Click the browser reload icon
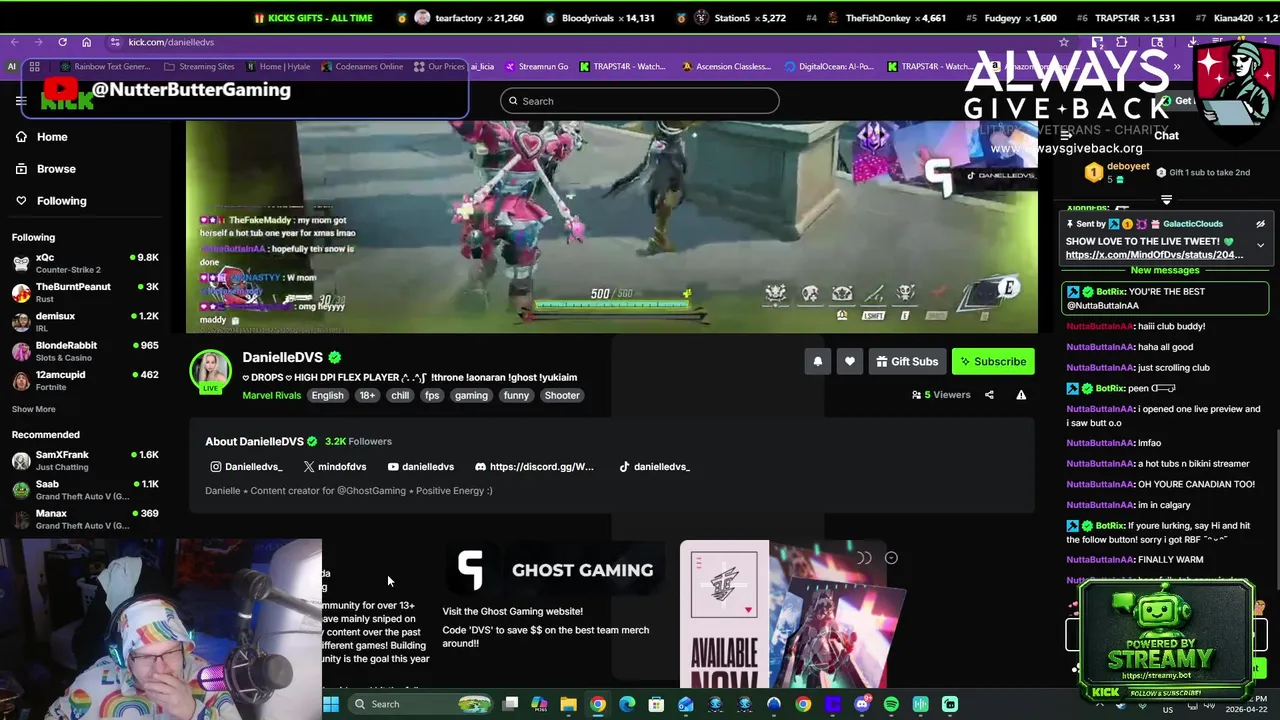 (62, 42)
